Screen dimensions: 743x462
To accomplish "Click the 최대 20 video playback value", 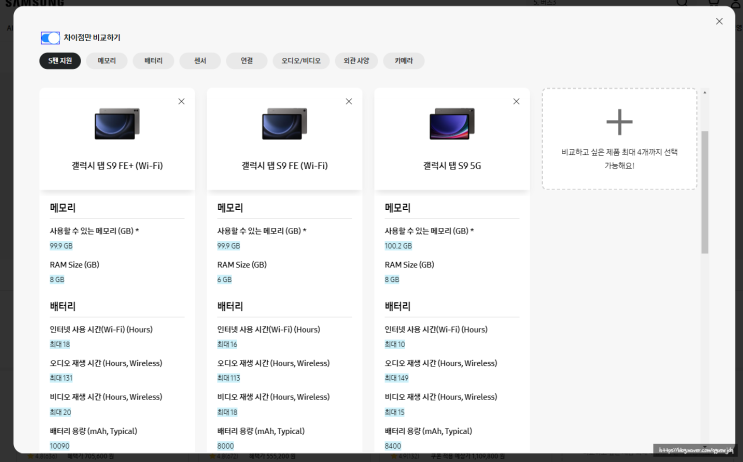I will click(61, 412).
